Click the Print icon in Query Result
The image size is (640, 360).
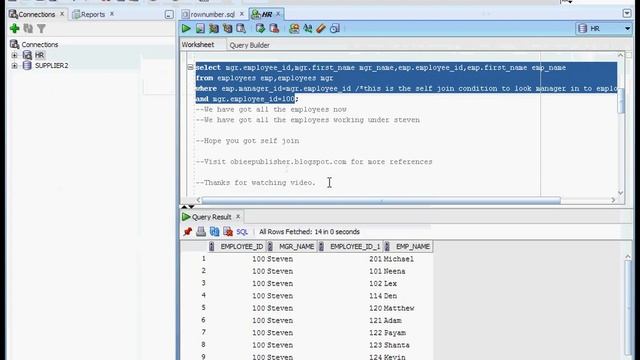[x=201, y=231]
